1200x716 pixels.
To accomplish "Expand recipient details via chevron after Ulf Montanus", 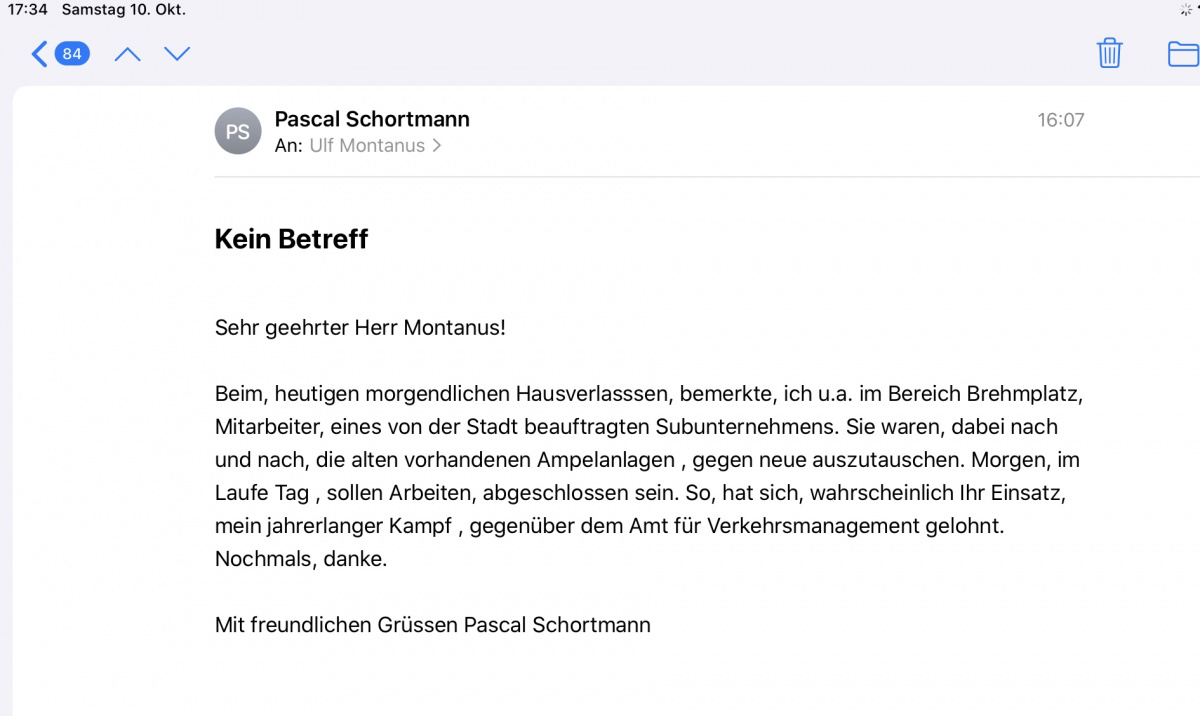I will point(436,146).
